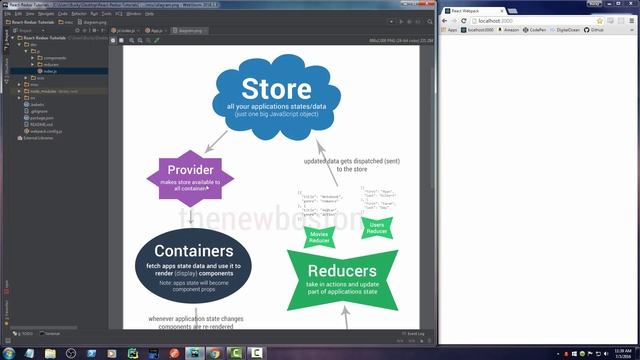Collapse the React-Redux-Tutorials root folder

click(x=13, y=38)
